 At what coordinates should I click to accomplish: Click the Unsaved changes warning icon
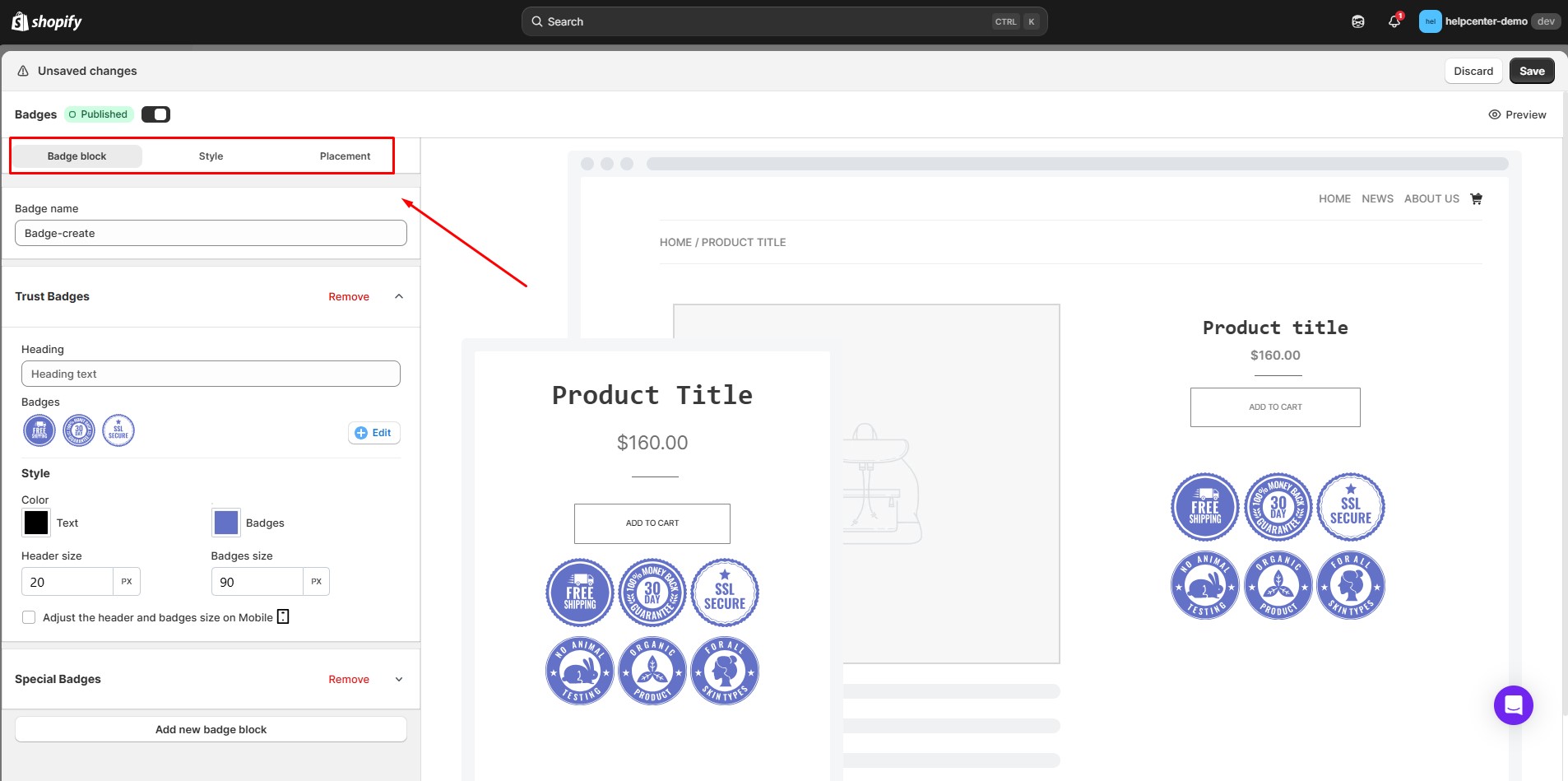[x=23, y=71]
